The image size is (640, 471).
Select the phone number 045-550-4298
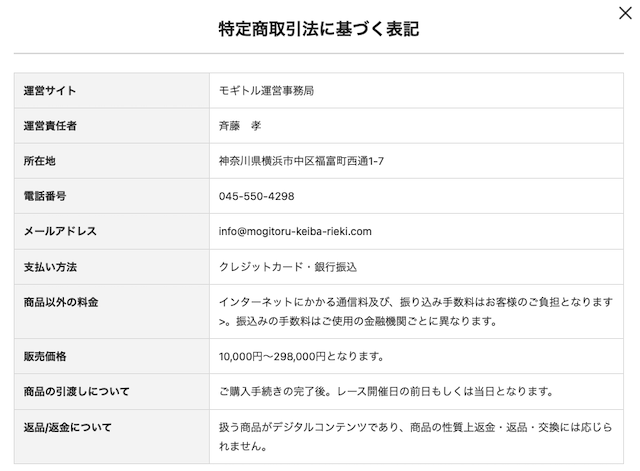click(256, 196)
